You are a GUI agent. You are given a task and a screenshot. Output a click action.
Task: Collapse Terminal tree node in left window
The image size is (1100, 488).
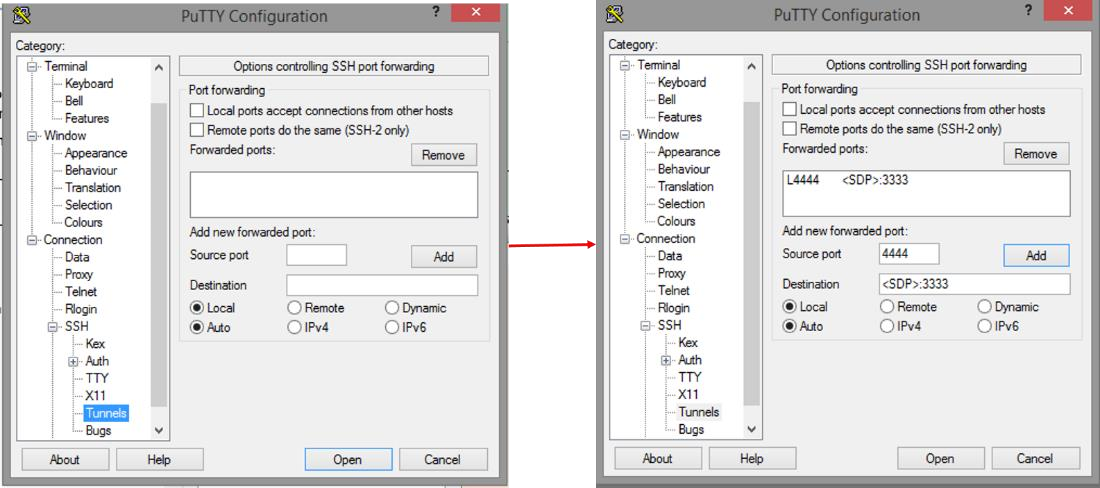click(32, 67)
